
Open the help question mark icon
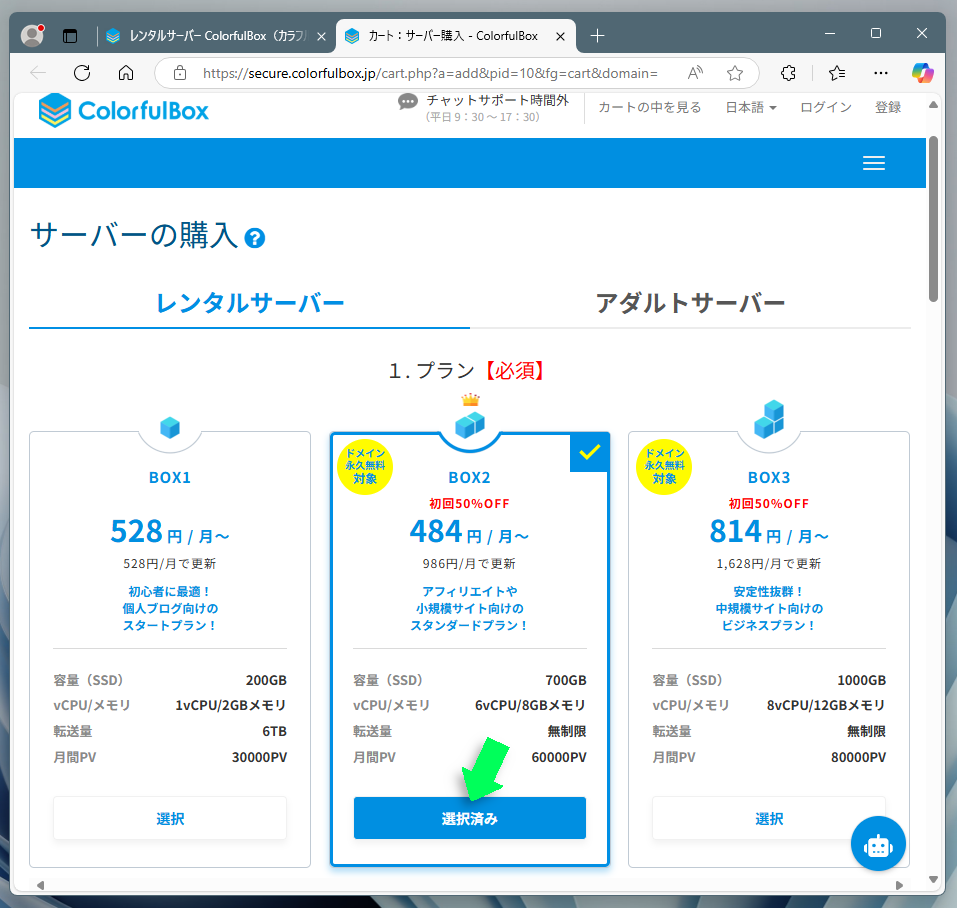coord(255,238)
